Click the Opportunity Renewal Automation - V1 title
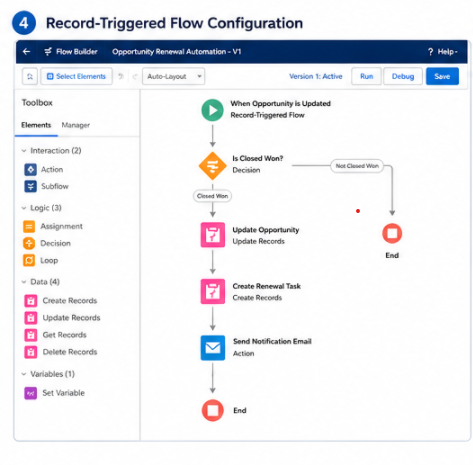This screenshot has width=473, height=465. 176,52
